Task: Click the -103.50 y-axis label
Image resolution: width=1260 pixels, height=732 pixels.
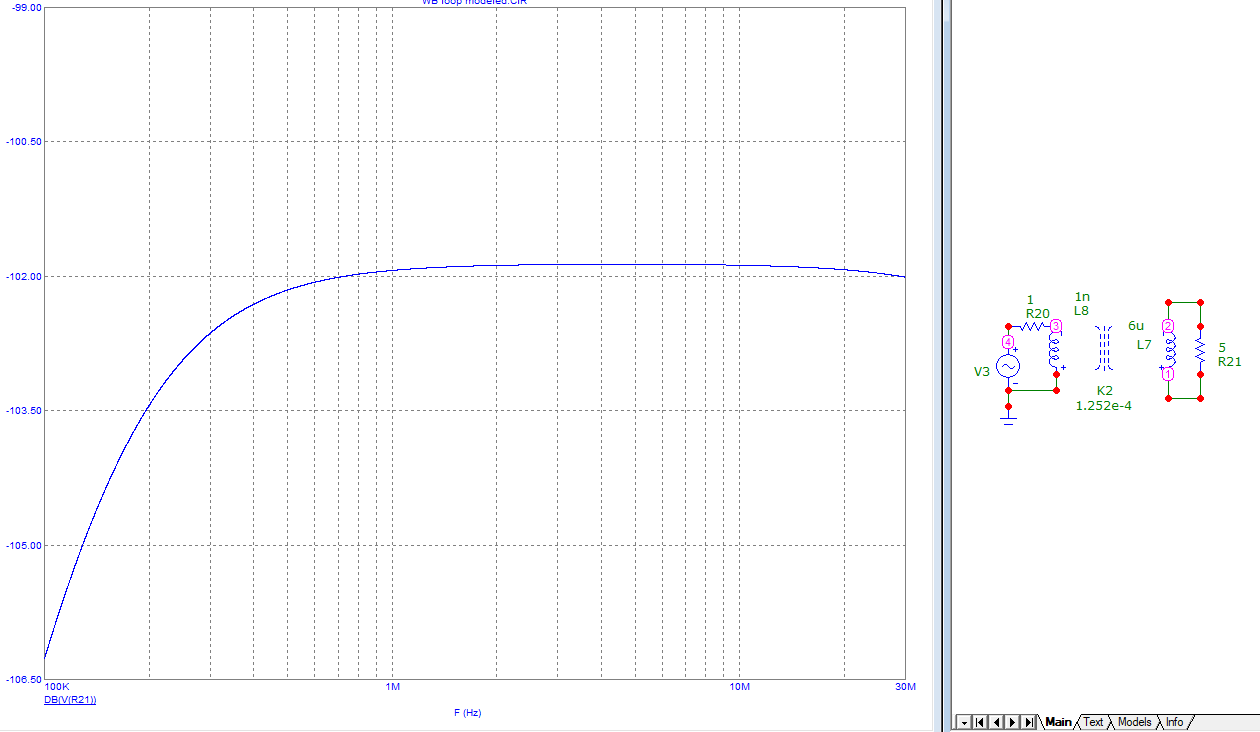Action: (x=22, y=411)
